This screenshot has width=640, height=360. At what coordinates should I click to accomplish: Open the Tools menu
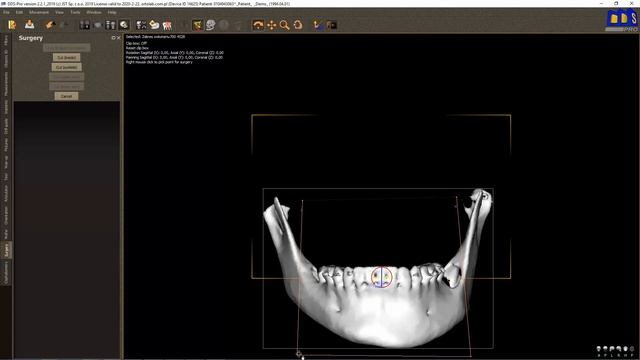[x=75, y=13]
